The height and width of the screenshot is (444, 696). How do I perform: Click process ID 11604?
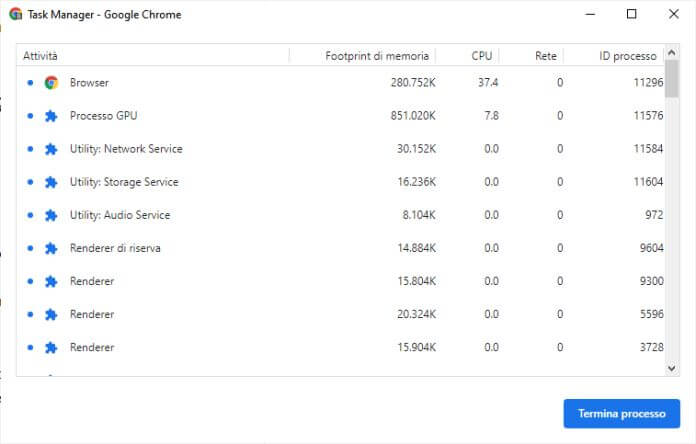tap(648, 182)
